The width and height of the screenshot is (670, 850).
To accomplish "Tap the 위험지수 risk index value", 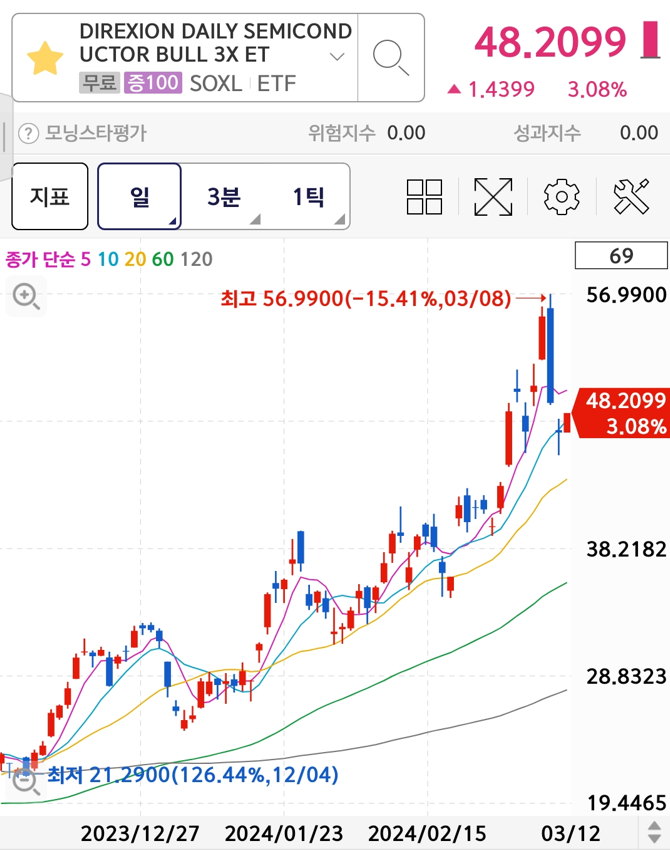I will pos(406,133).
